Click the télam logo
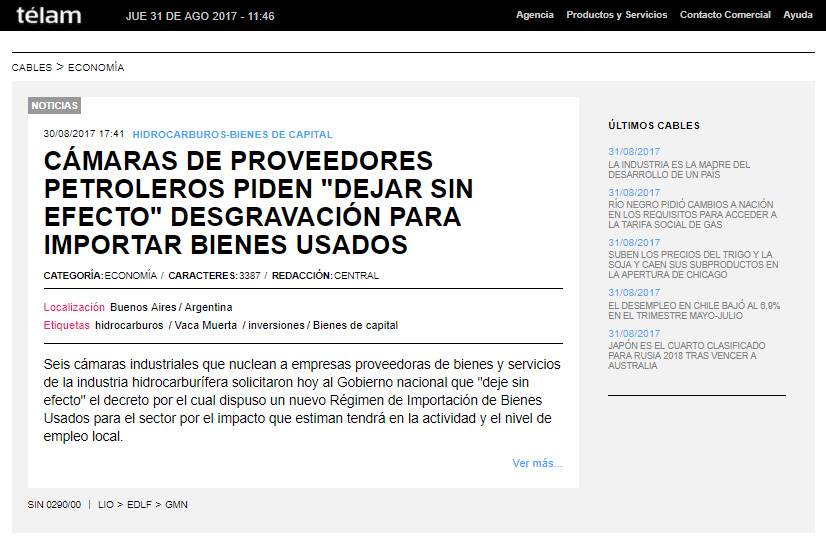 (x=49, y=15)
